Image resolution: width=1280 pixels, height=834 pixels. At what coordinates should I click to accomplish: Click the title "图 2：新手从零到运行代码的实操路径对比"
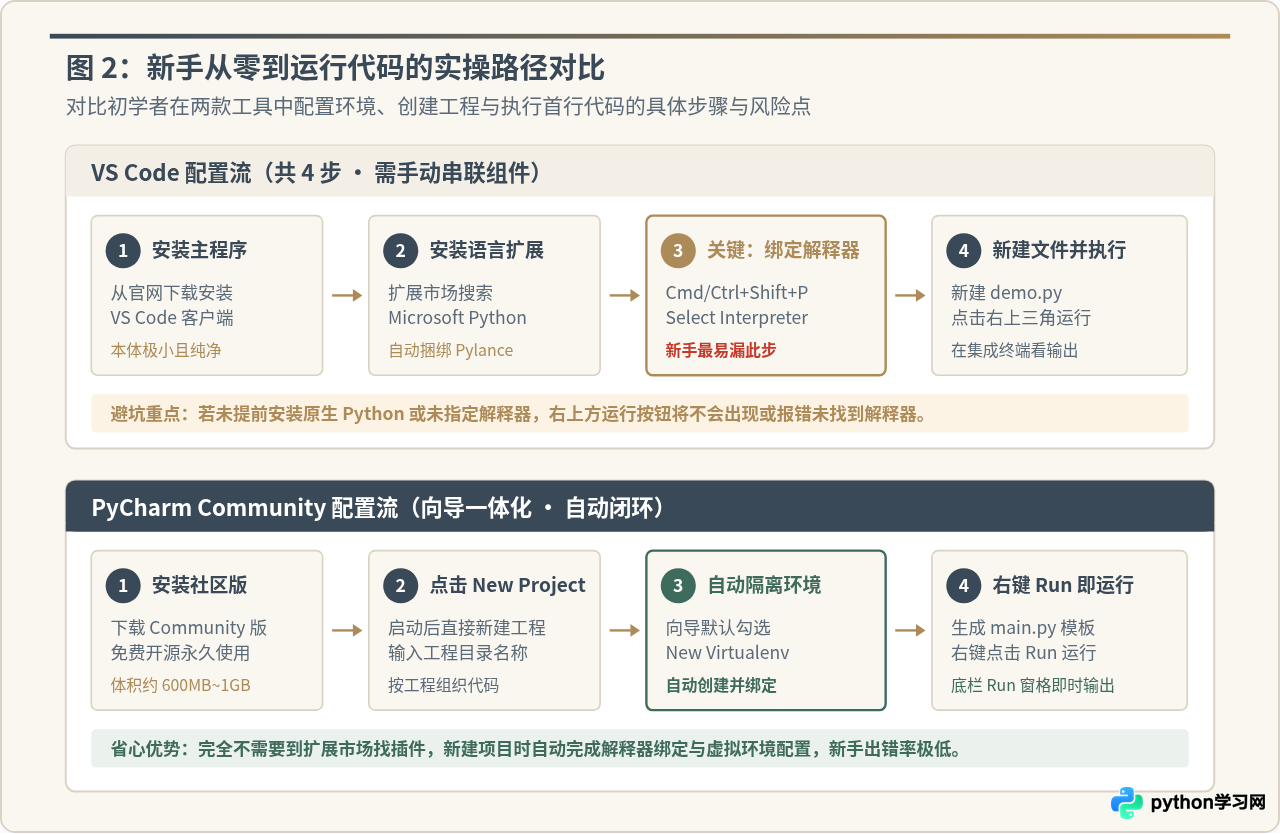click(x=335, y=68)
